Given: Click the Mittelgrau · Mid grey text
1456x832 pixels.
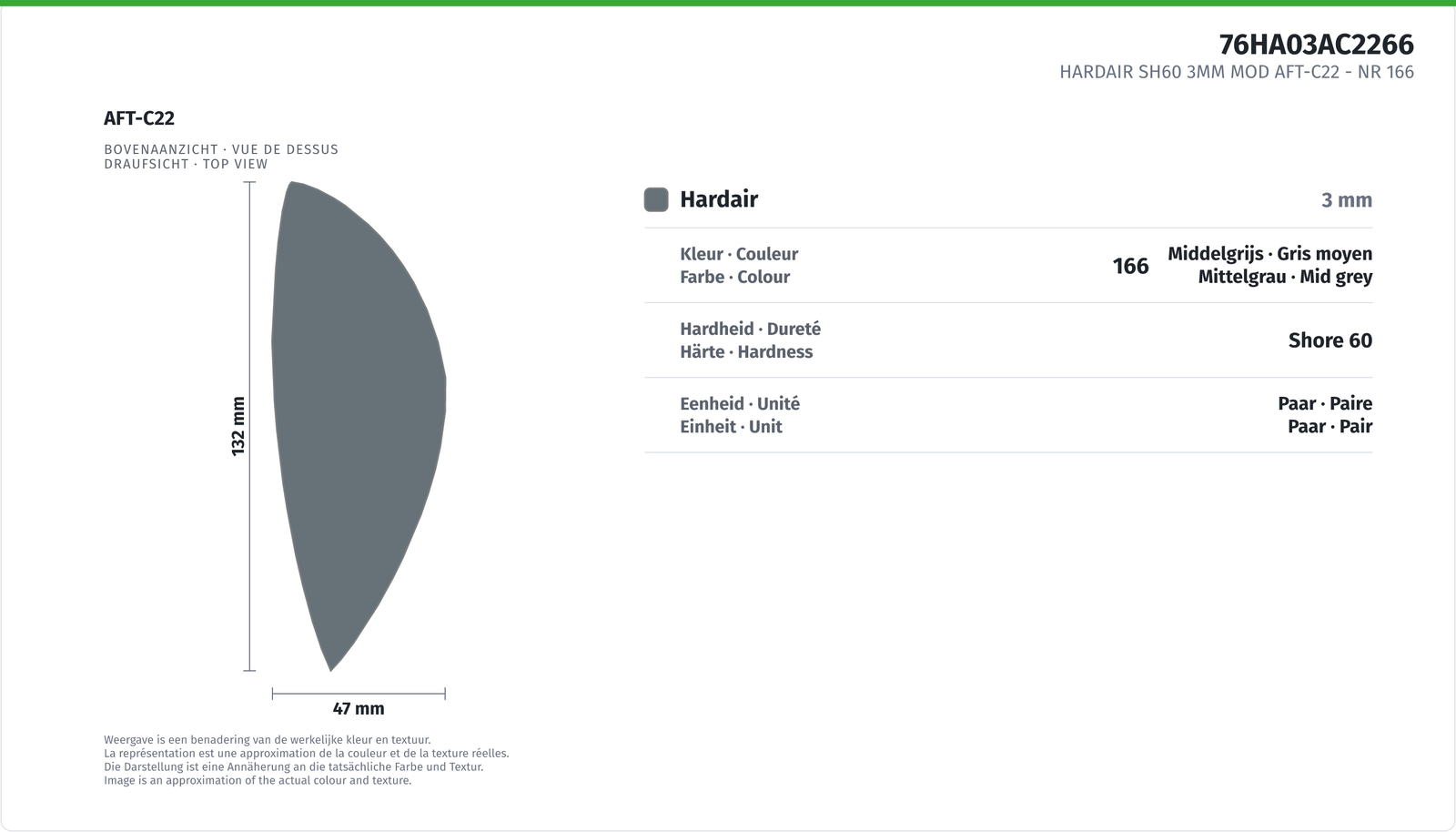Looking at the screenshot, I should 1285,277.
